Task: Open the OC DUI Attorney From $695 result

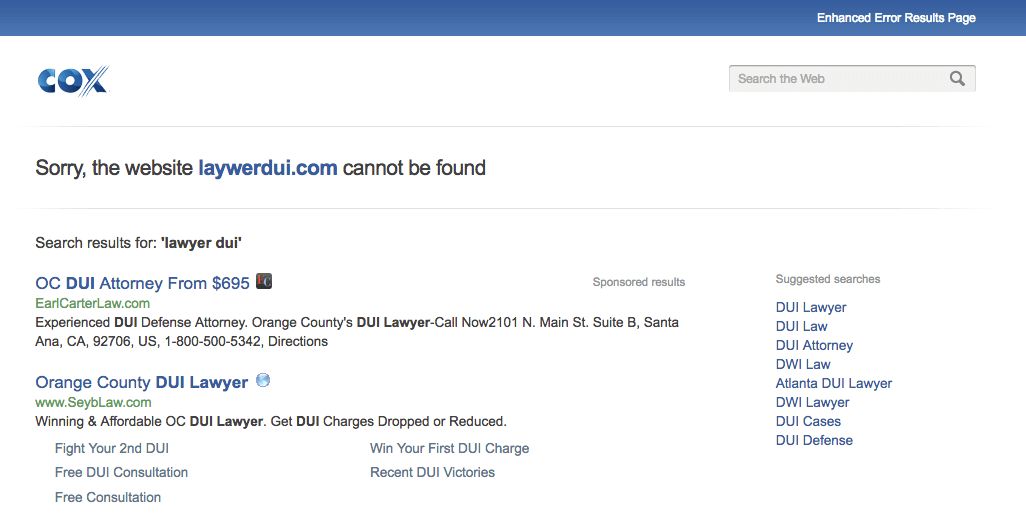Action: pyautogui.click(x=143, y=283)
